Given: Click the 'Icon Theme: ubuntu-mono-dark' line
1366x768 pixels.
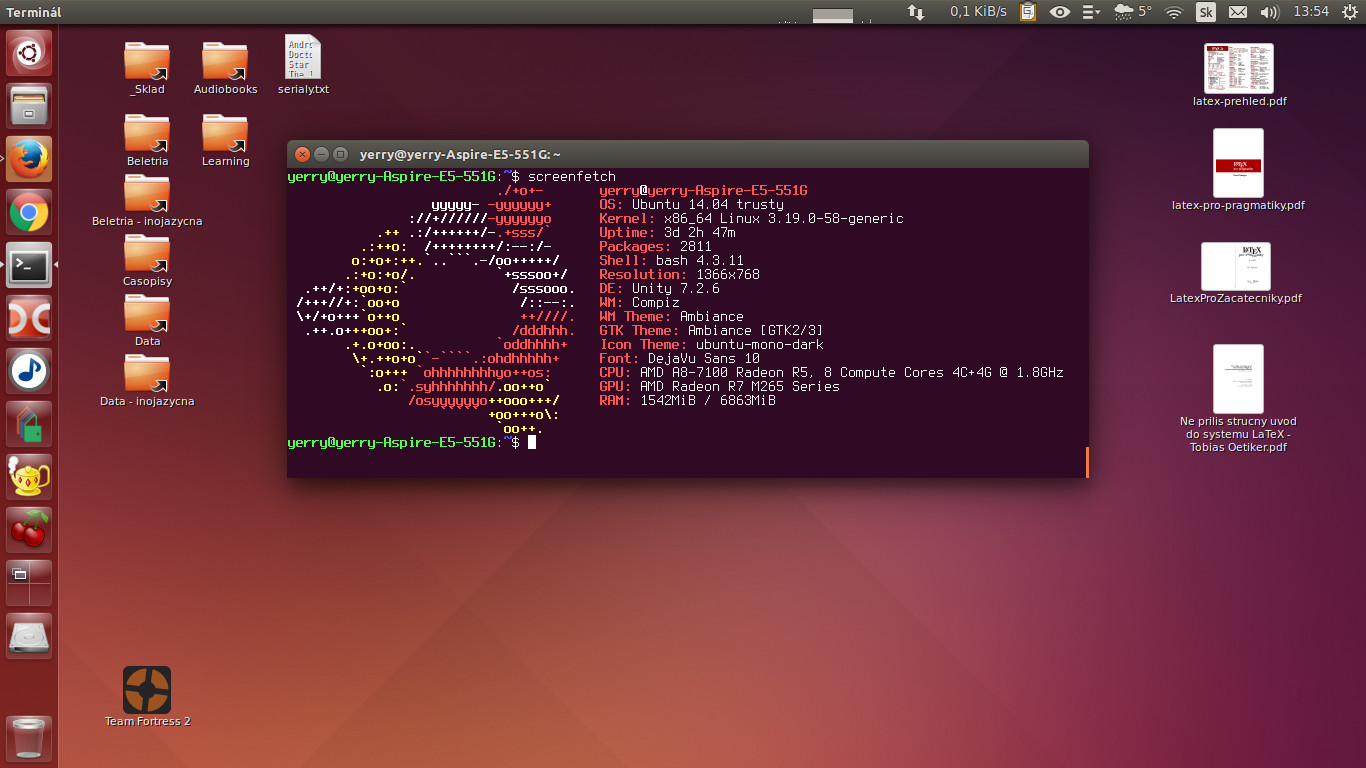Looking at the screenshot, I should [x=711, y=344].
